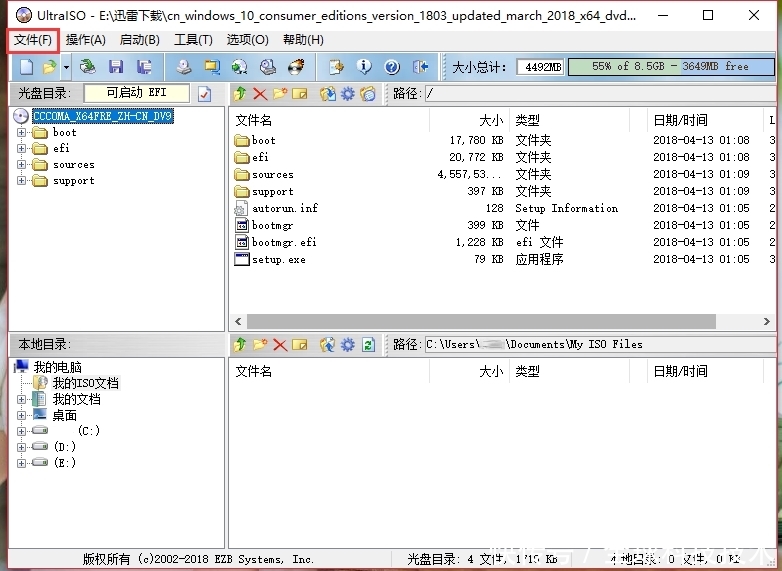Image resolution: width=782 pixels, height=571 pixels.
Task: Click the Extract icon in disc toolbar
Action: [x=328, y=94]
